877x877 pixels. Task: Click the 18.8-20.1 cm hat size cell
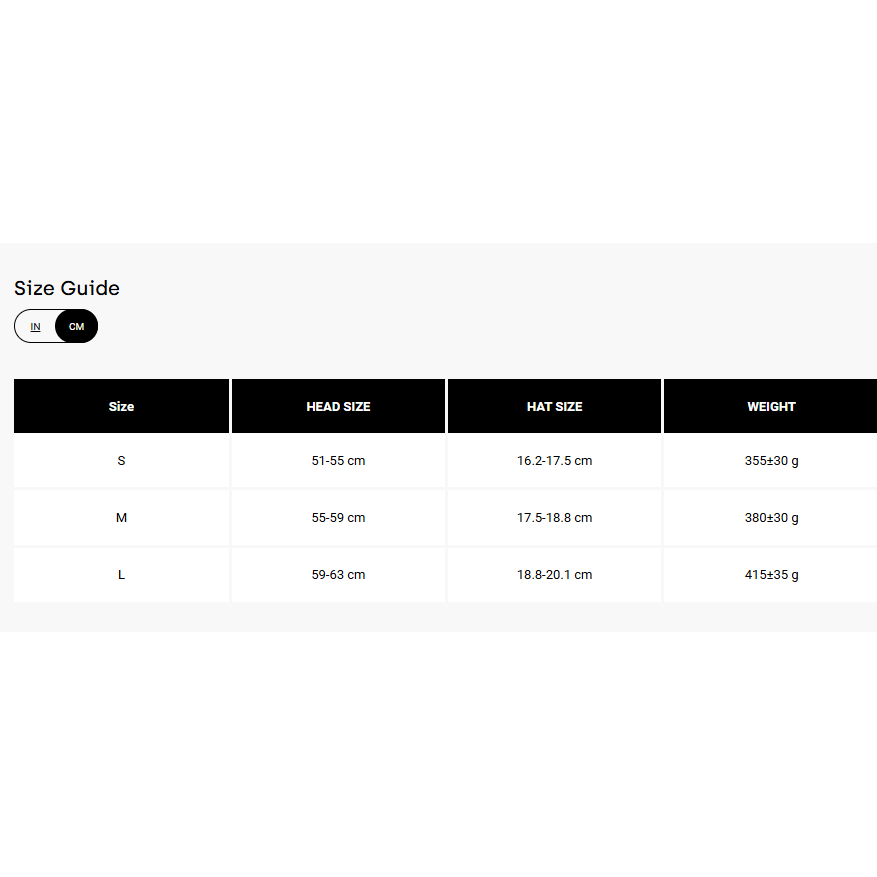(554, 575)
